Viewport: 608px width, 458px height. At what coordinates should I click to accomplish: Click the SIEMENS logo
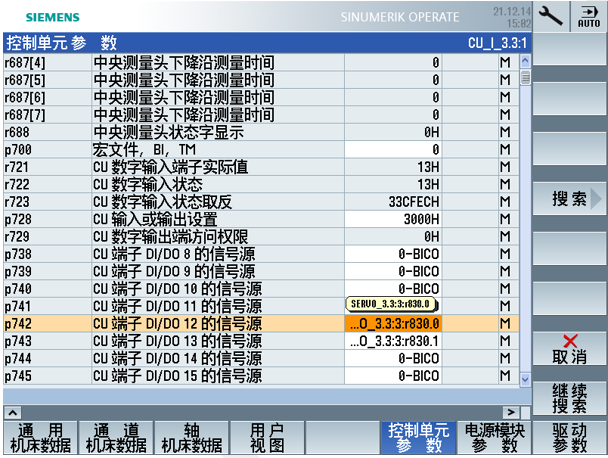click(x=53, y=17)
